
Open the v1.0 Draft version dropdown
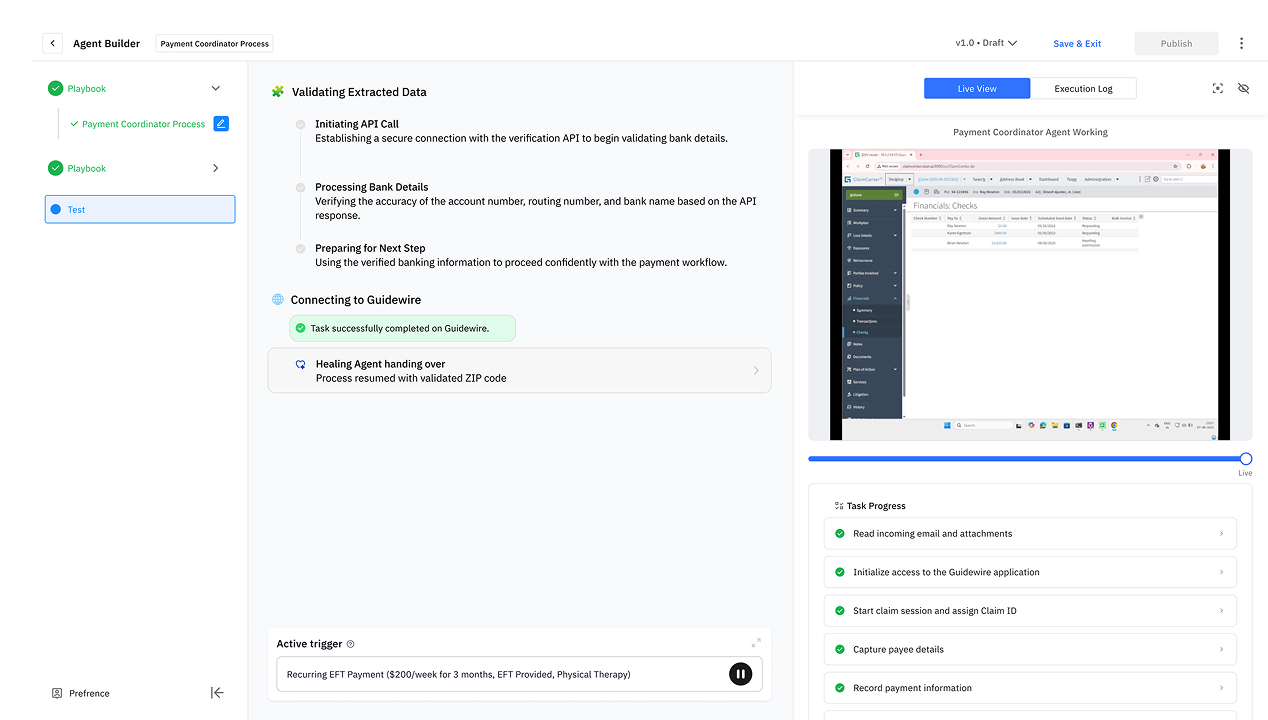[x=986, y=43]
